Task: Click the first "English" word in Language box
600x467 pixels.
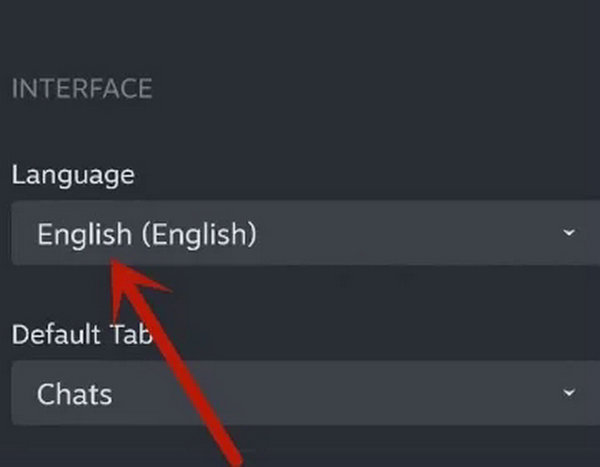Action: click(x=84, y=234)
